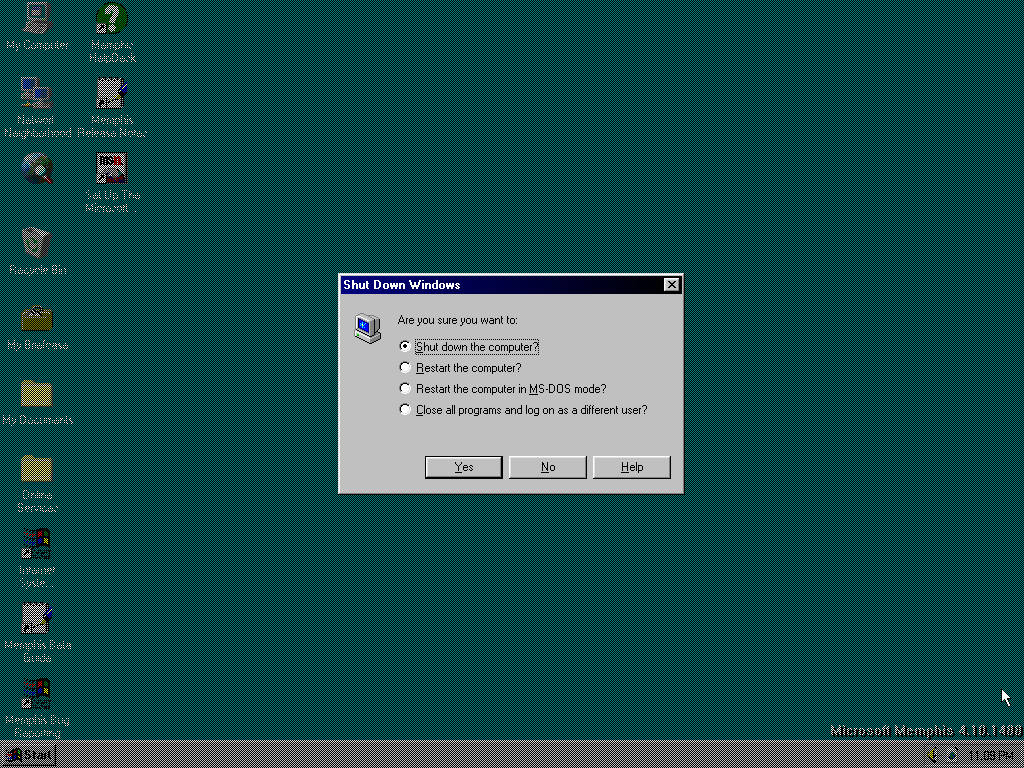Open the Memphis HelpDesk shortcut
The width and height of the screenshot is (1024, 768).
[x=111, y=20]
